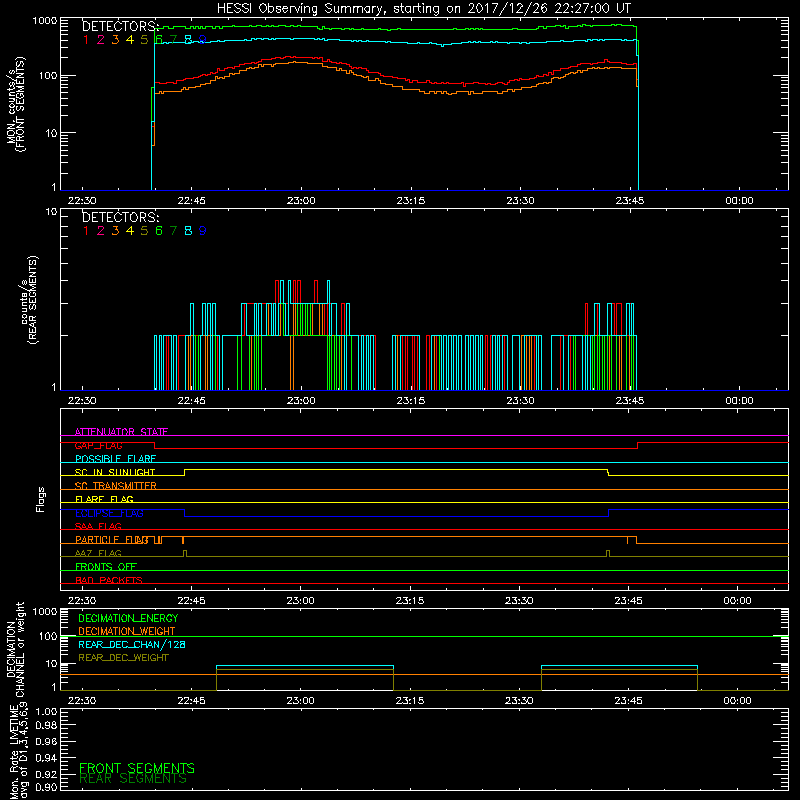Image resolution: width=800 pixels, height=800 pixels.
Task: Click the 23:30 tick under the Flags plot
Action: click(x=519, y=601)
